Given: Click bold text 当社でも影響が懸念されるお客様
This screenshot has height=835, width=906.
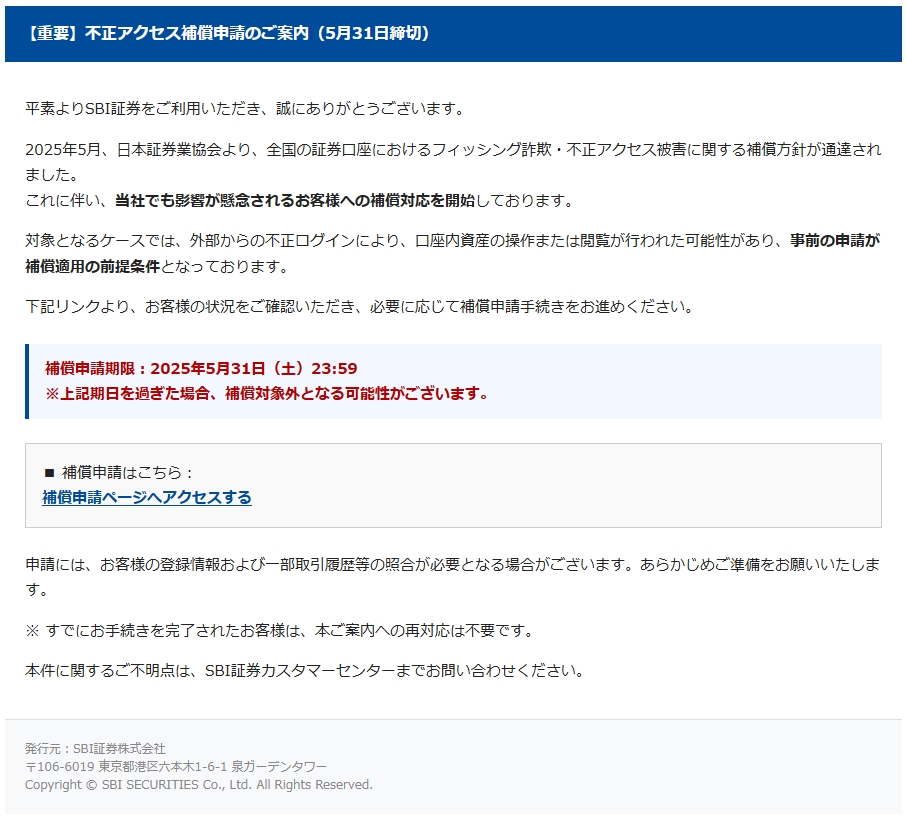Looking at the screenshot, I should click(x=295, y=200).
